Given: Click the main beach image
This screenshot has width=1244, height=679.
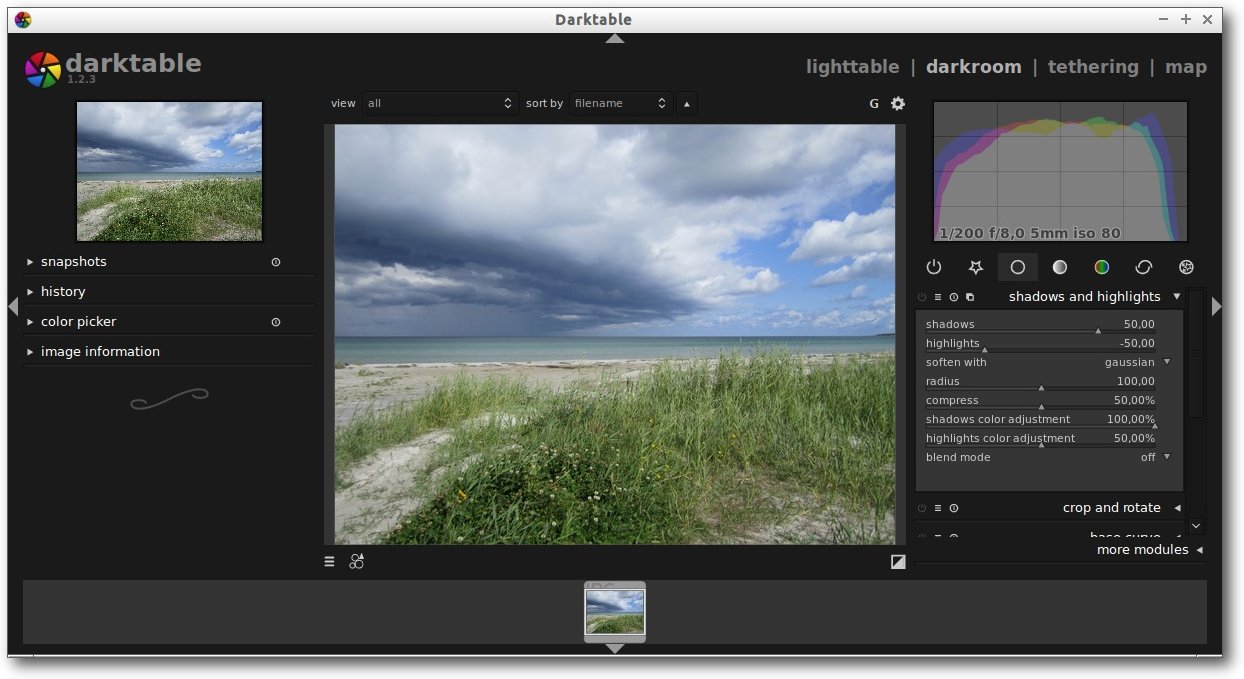Looking at the screenshot, I should pos(615,334).
